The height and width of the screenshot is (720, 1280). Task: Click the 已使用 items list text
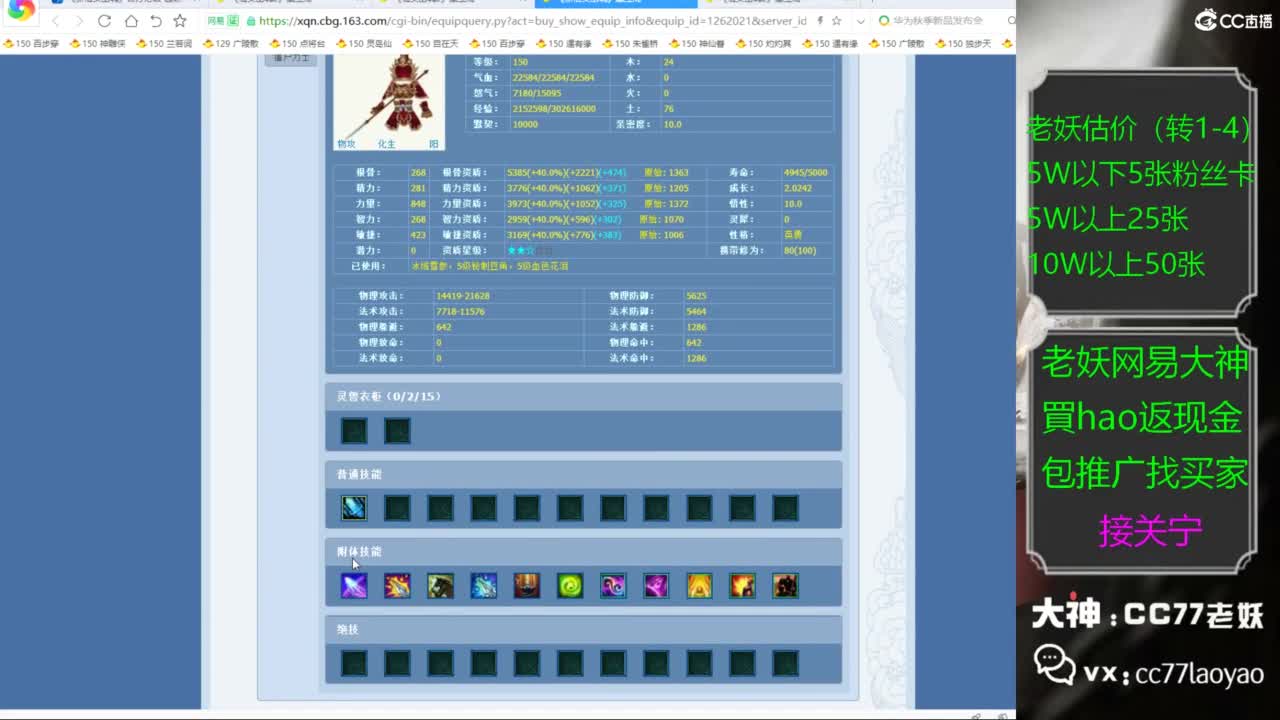coord(490,266)
